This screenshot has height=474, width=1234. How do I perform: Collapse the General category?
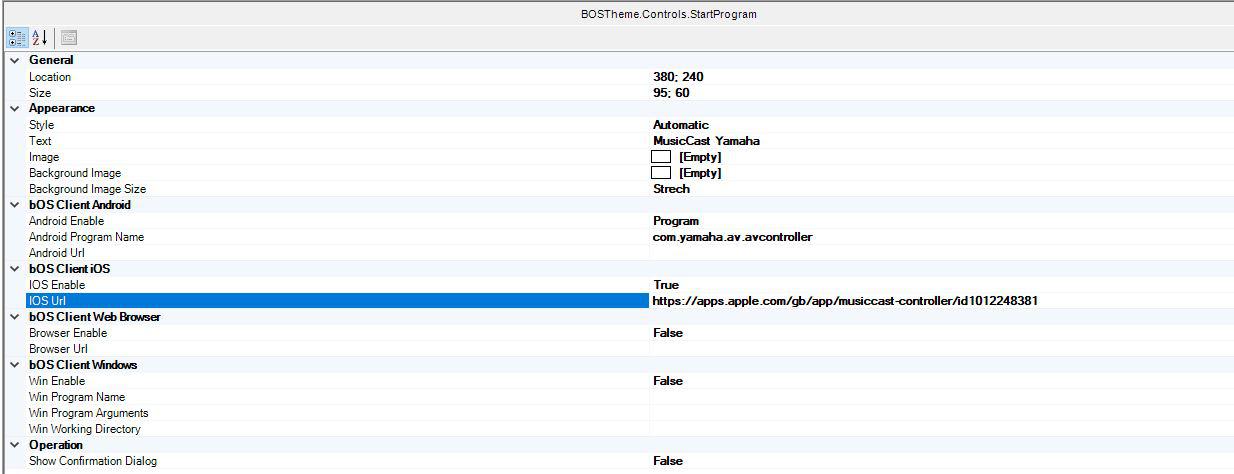coord(14,60)
